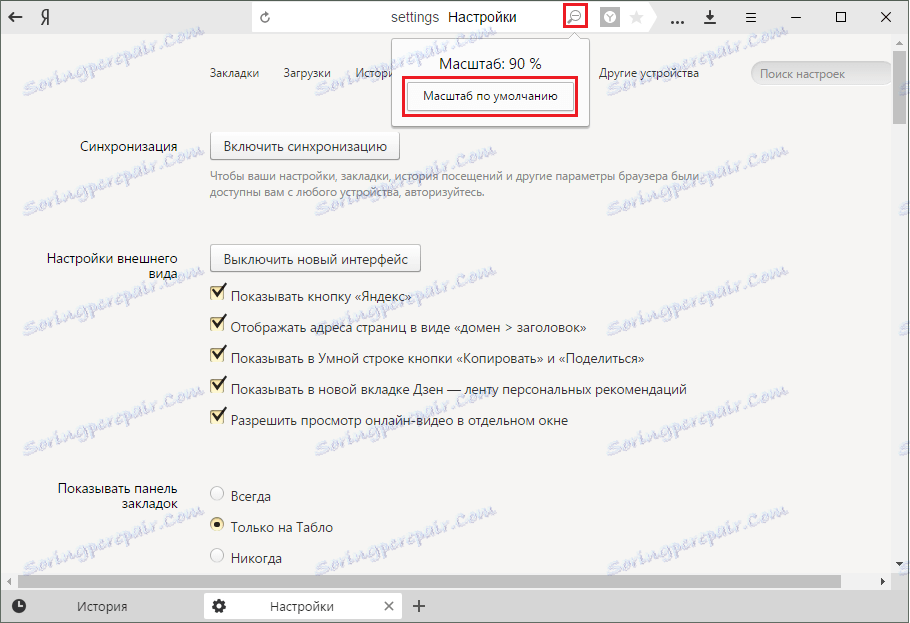
Task: Click the Protect Y shield icon
Action: click(609, 17)
